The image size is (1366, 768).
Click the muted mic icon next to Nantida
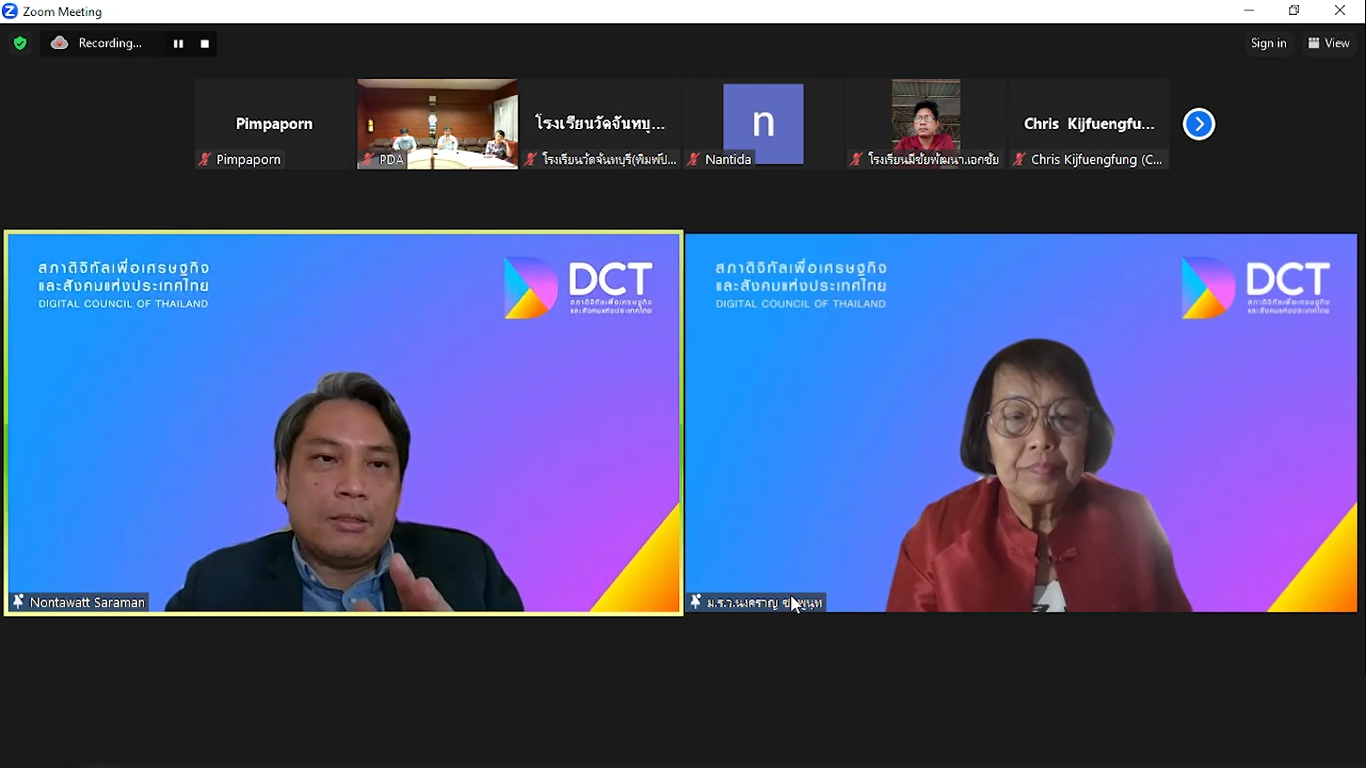[693, 160]
